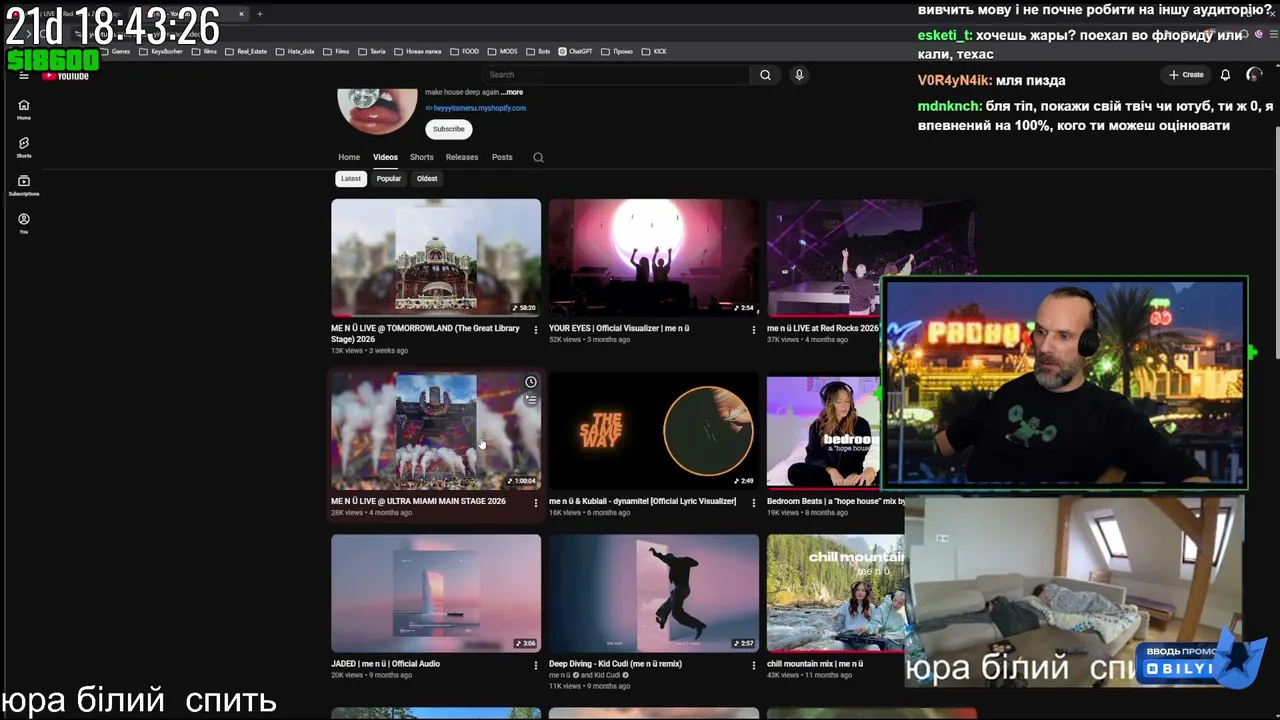This screenshot has height=720, width=1280.
Task: Open the YouTube hamburger guide menu
Action: pos(24,75)
